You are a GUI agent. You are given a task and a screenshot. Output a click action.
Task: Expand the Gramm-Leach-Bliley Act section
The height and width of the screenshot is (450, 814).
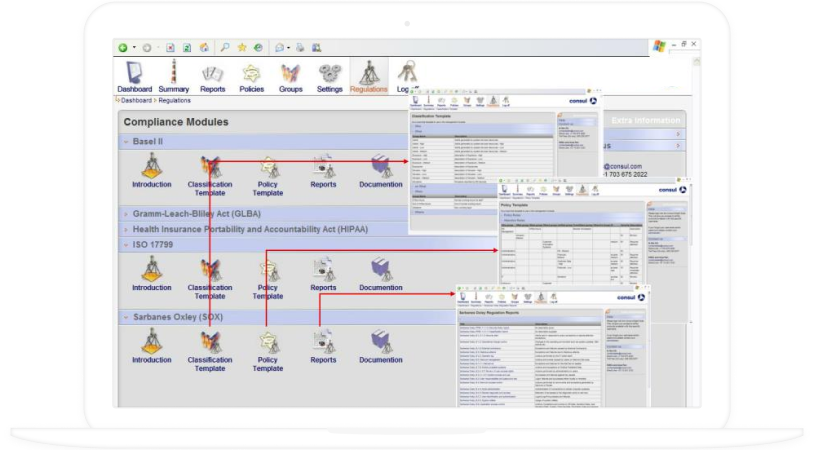(125, 213)
